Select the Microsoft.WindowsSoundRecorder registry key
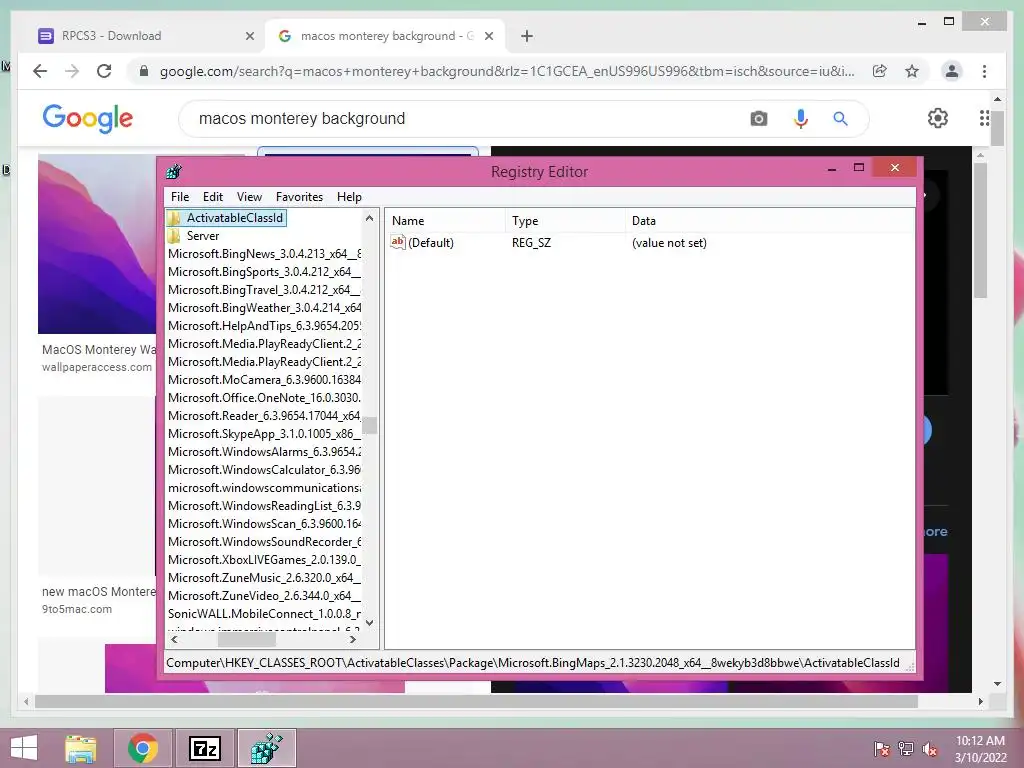The height and width of the screenshot is (768, 1024). 264,541
